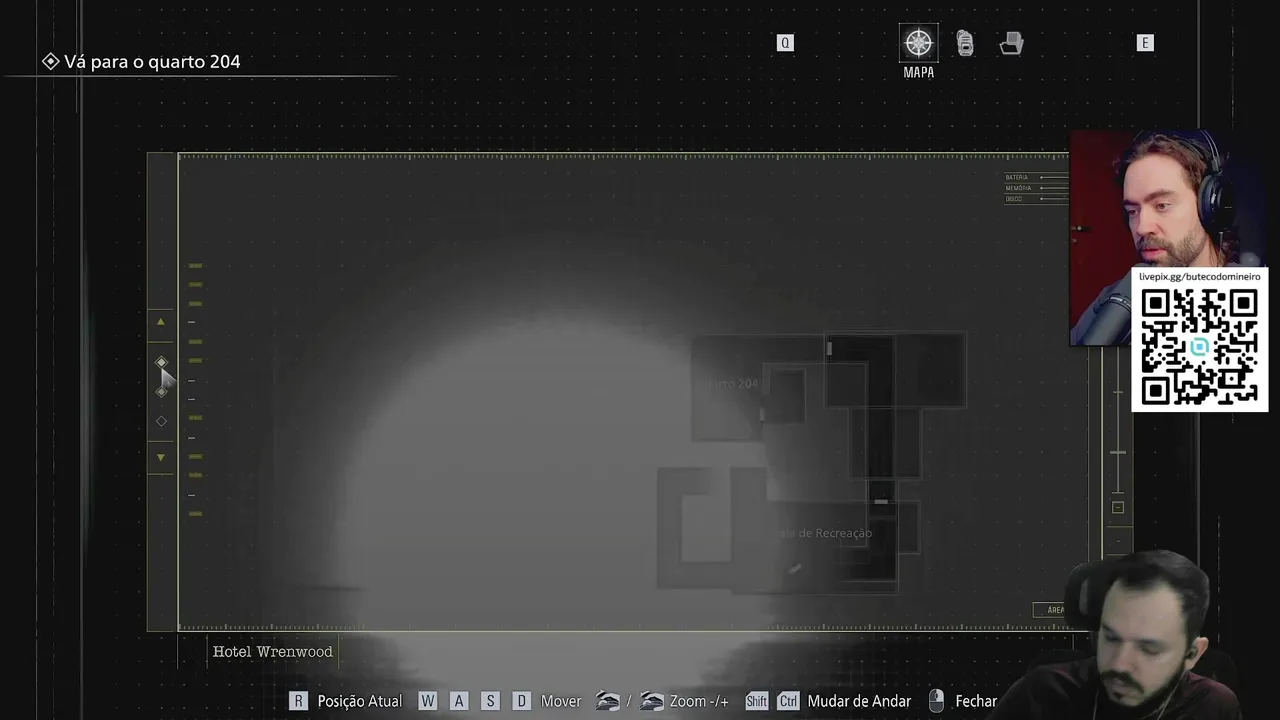Click the DISCO status line

point(1036,199)
